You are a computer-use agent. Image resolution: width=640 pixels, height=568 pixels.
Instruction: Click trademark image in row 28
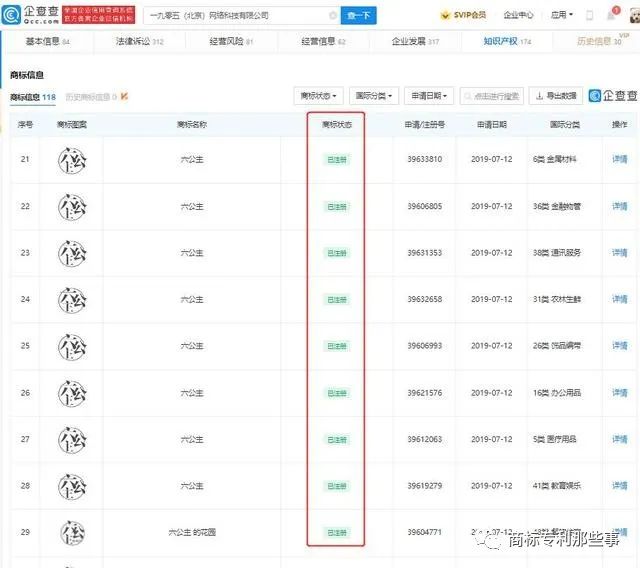pos(72,486)
